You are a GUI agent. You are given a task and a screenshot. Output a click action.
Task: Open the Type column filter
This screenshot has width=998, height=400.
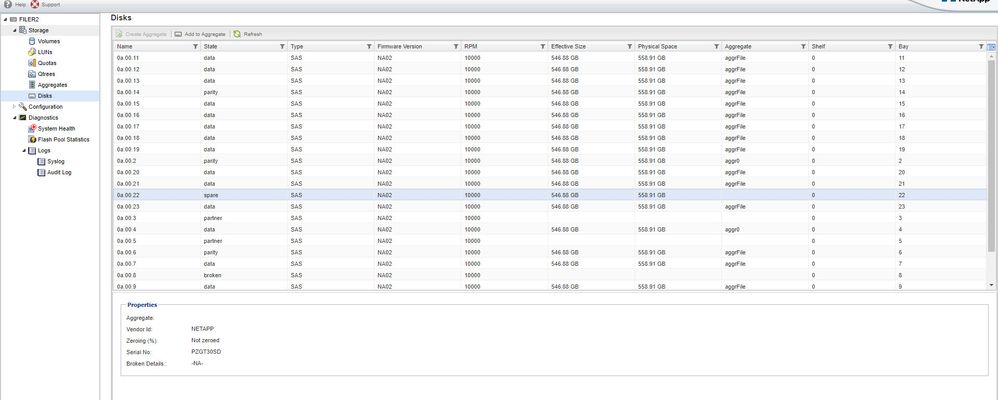(x=369, y=46)
